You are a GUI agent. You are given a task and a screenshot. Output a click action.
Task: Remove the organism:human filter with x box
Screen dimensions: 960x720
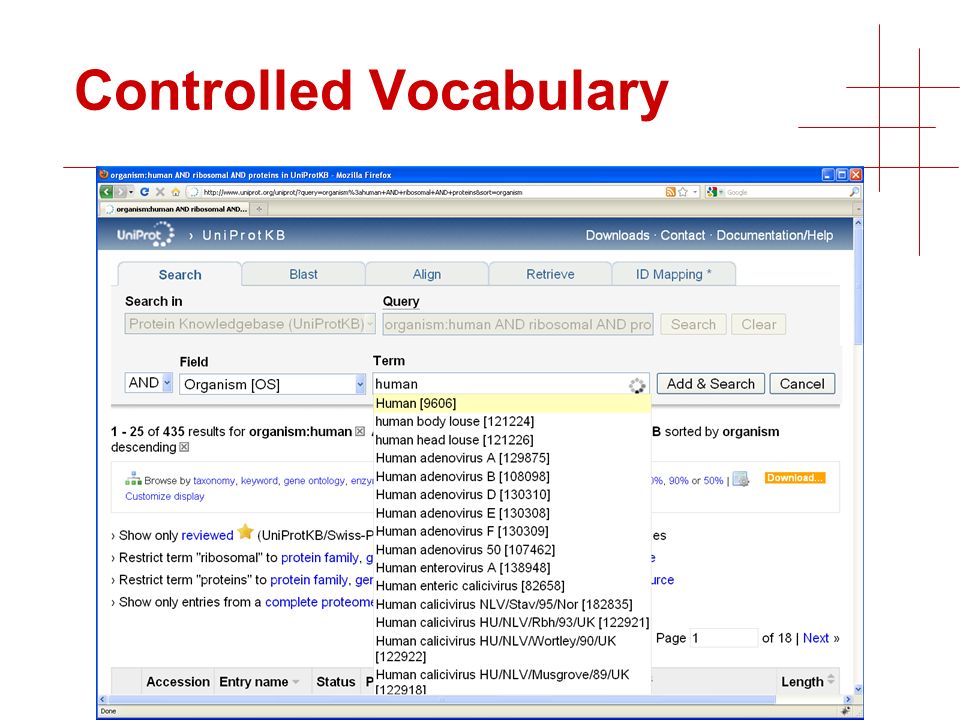360,432
